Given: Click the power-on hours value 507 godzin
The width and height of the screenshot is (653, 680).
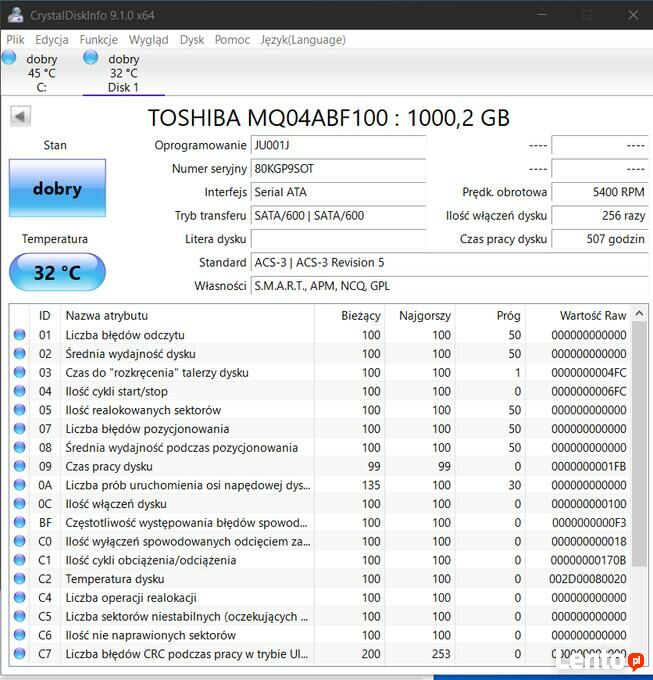Looking at the screenshot, I should coord(600,239).
